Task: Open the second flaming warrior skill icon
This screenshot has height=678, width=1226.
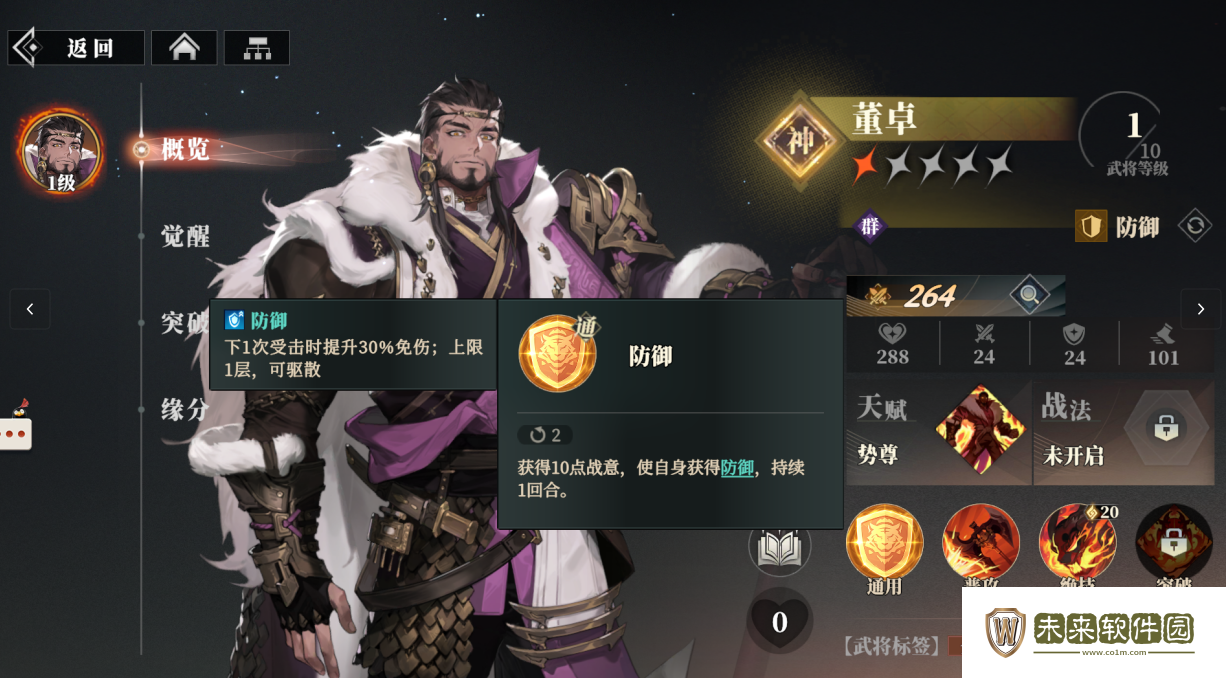Action: point(981,542)
